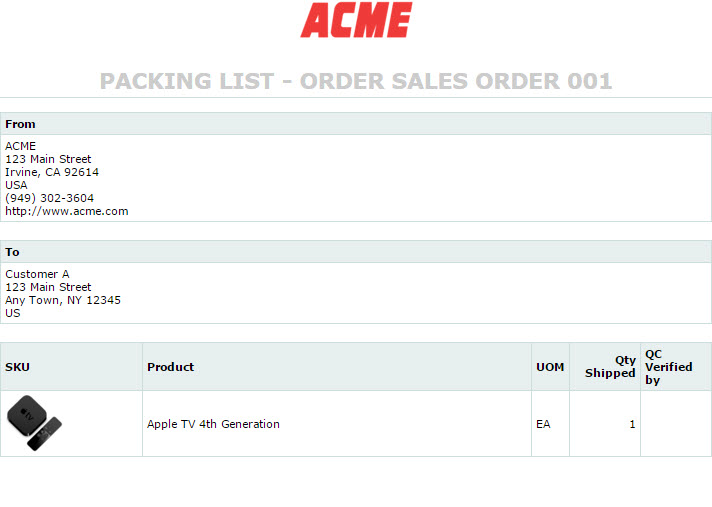The width and height of the screenshot is (712, 507).
Task: Select Apple TV 4th Generation product text
Action: coord(213,424)
